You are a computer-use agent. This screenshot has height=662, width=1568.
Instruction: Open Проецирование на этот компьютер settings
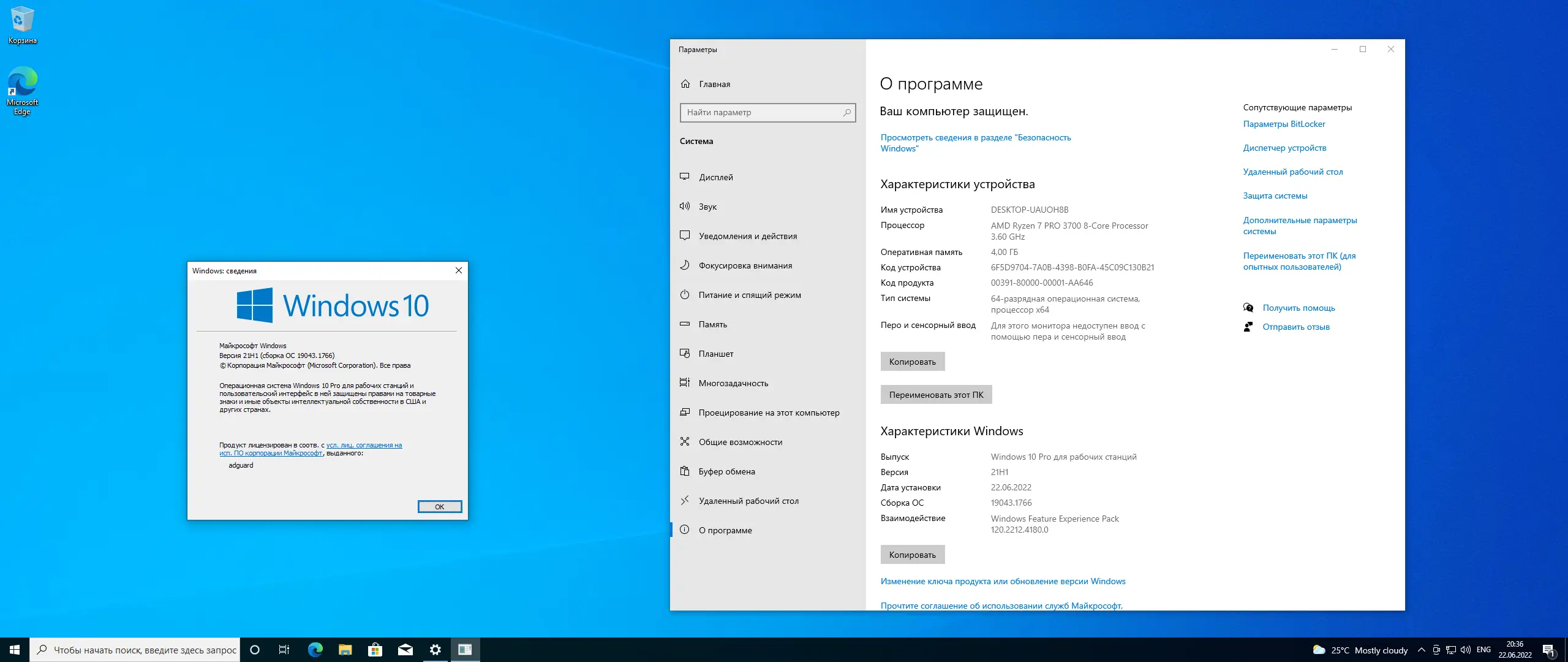[x=770, y=413]
